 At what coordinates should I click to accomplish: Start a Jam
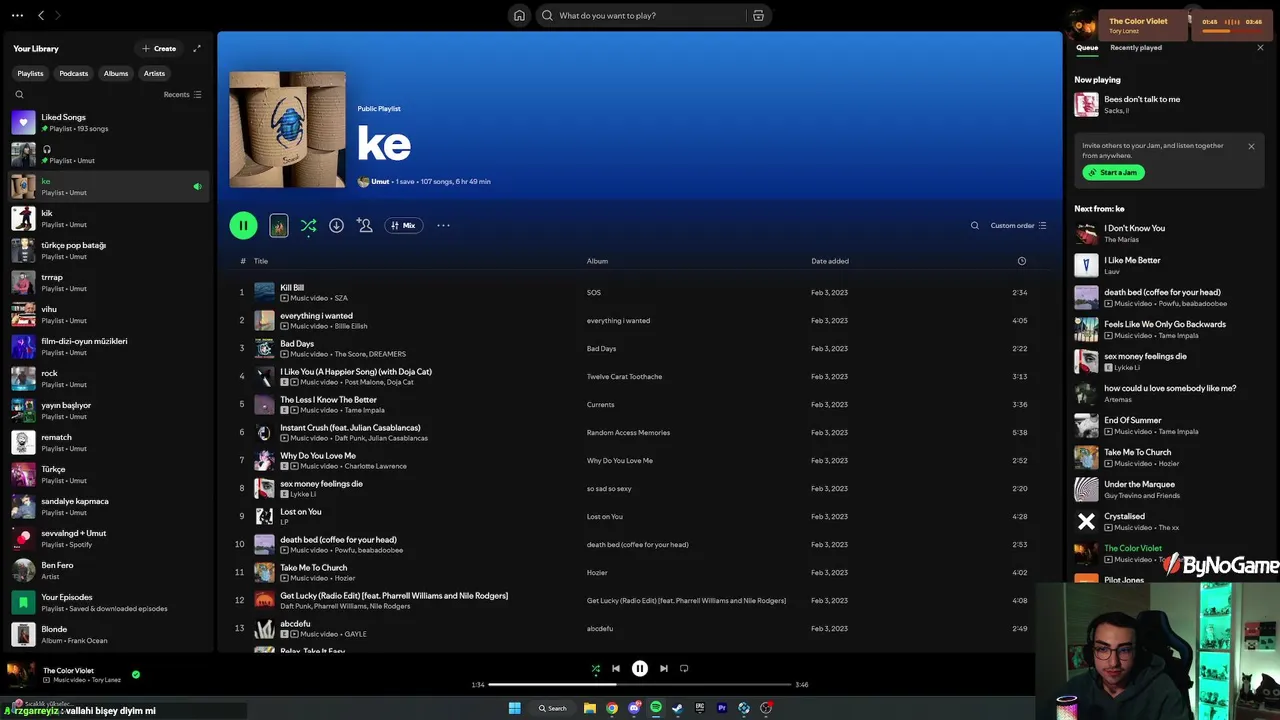pos(1113,172)
